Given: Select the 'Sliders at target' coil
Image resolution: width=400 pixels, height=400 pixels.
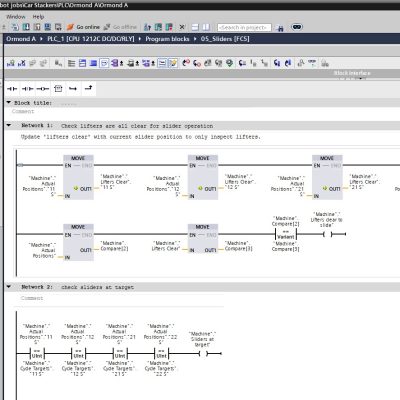Looking at the screenshot, I should coord(203,353).
